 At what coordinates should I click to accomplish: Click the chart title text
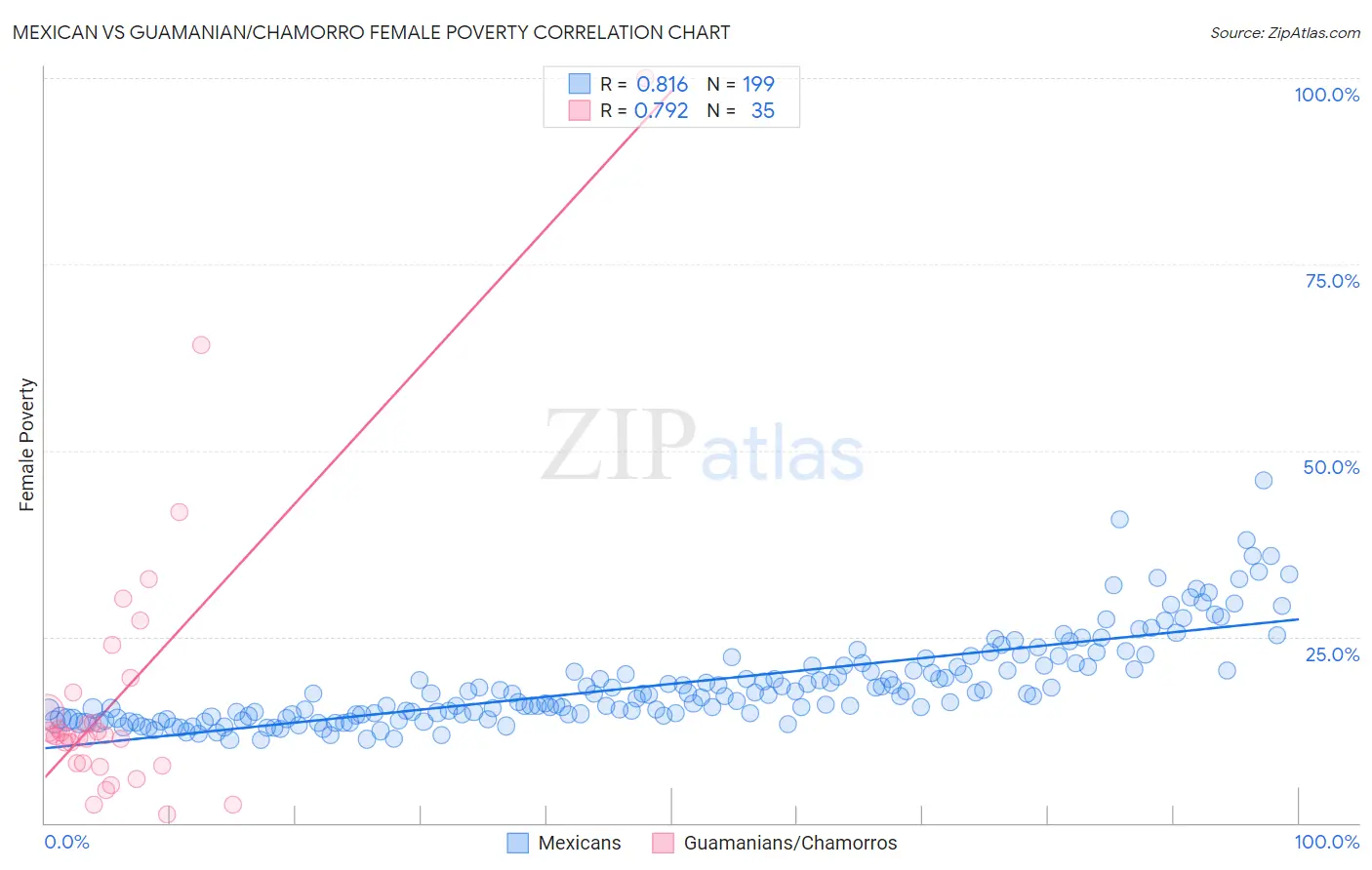(x=371, y=32)
